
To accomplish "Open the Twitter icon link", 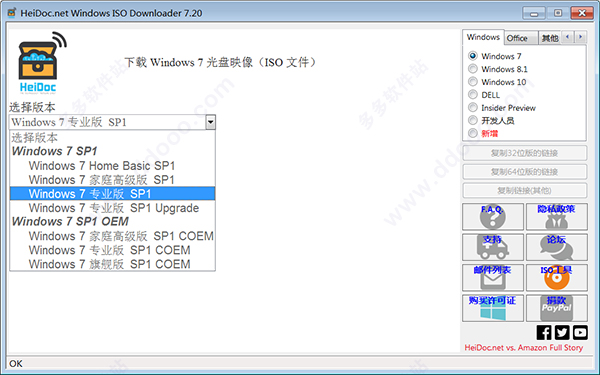I will click(562, 333).
